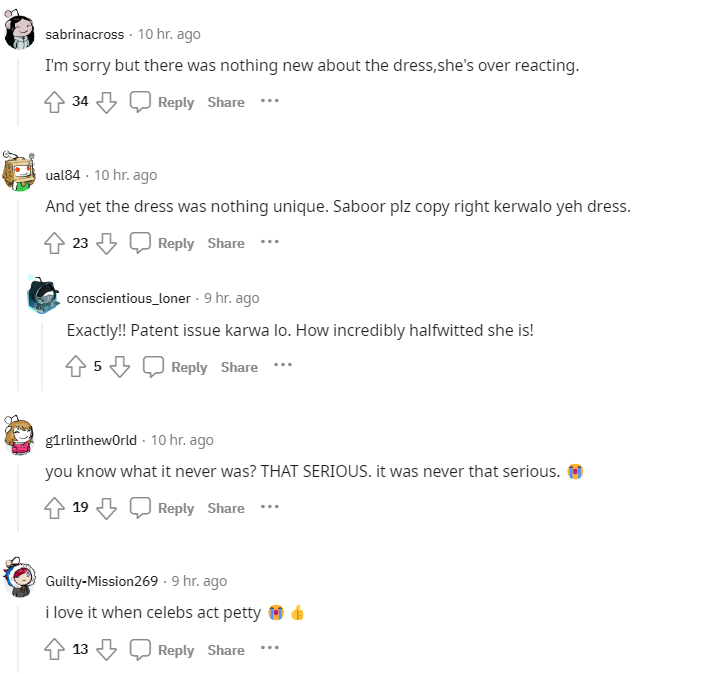This screenshot has height=674, width=703.
Task: Upvote sabrinacross's comment about the dress
Action: [x=55, y=102]
